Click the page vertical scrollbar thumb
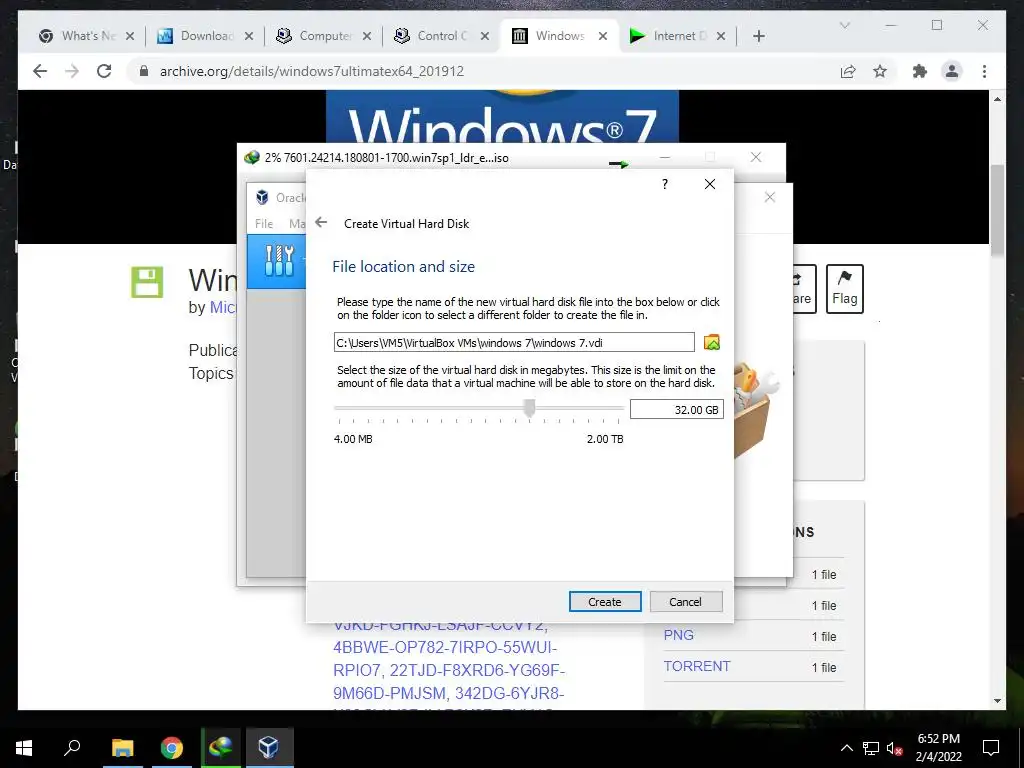 point(997,210)
